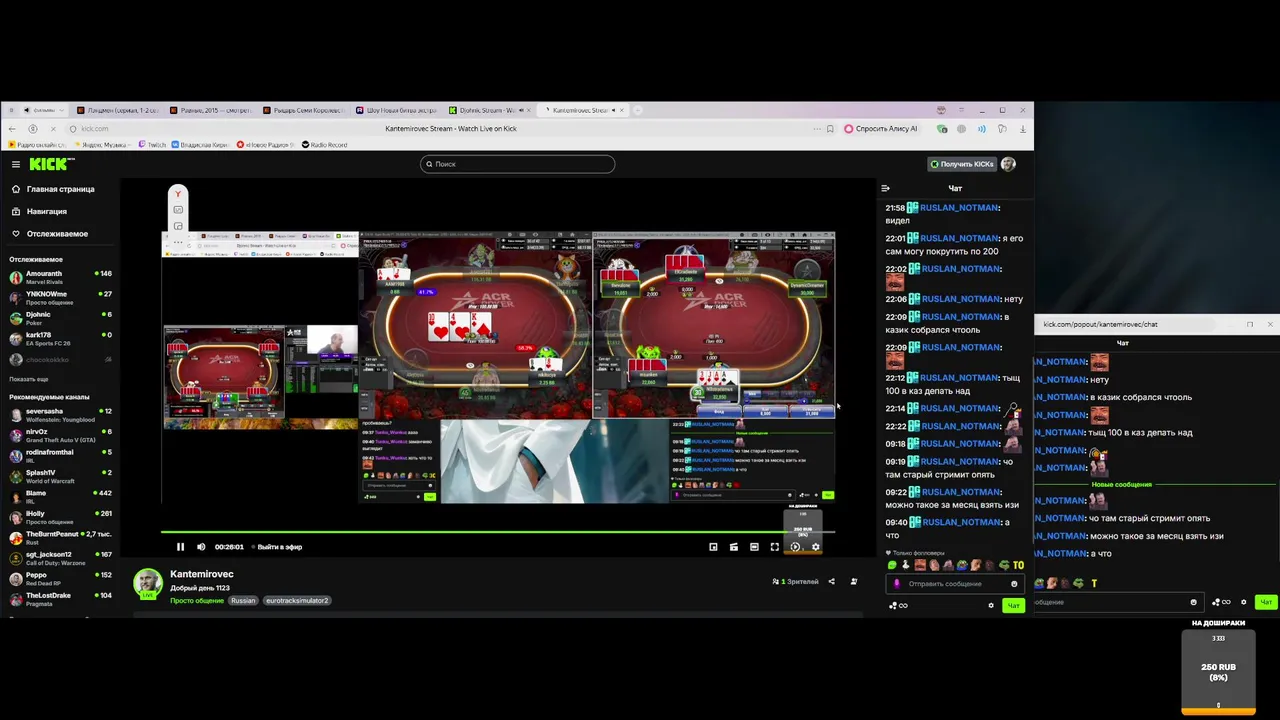Open Kantemirovec streamer avatar
Viewport: 1280px width, 720px height.
[148, 583]
